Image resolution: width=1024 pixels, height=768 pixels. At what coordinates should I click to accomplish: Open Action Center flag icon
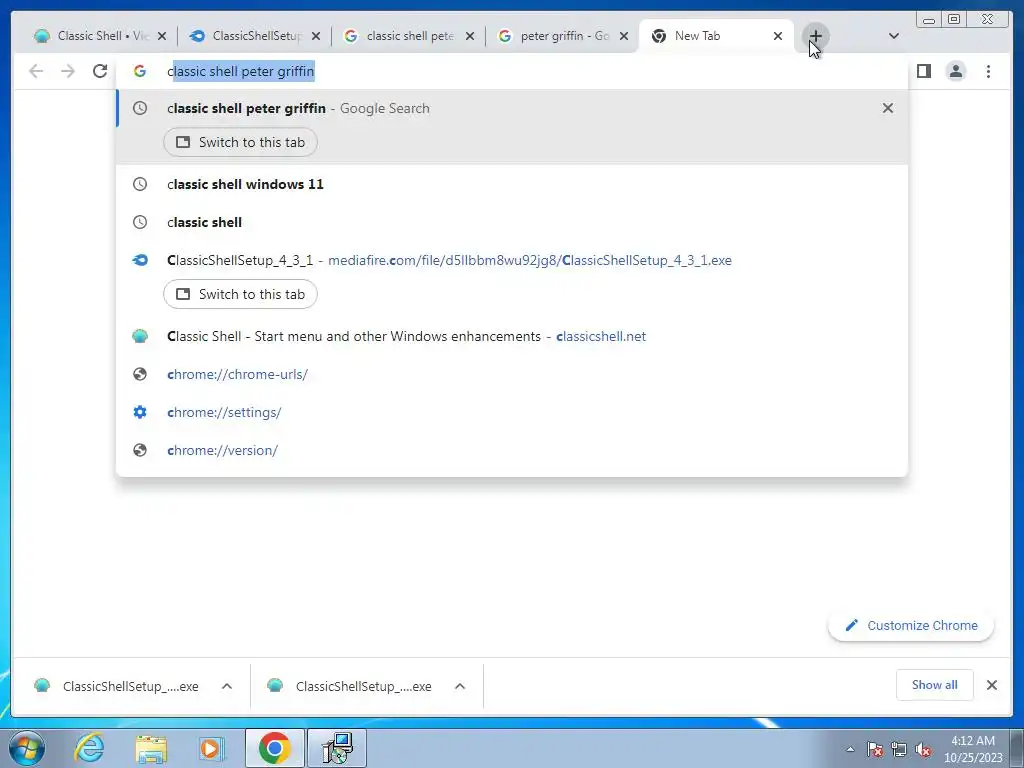874,749
